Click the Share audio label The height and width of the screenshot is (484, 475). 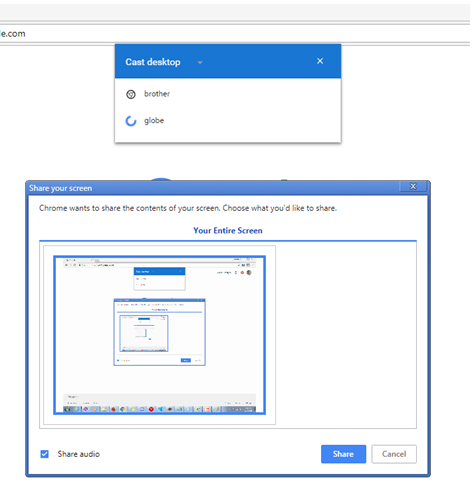(79, 454)
